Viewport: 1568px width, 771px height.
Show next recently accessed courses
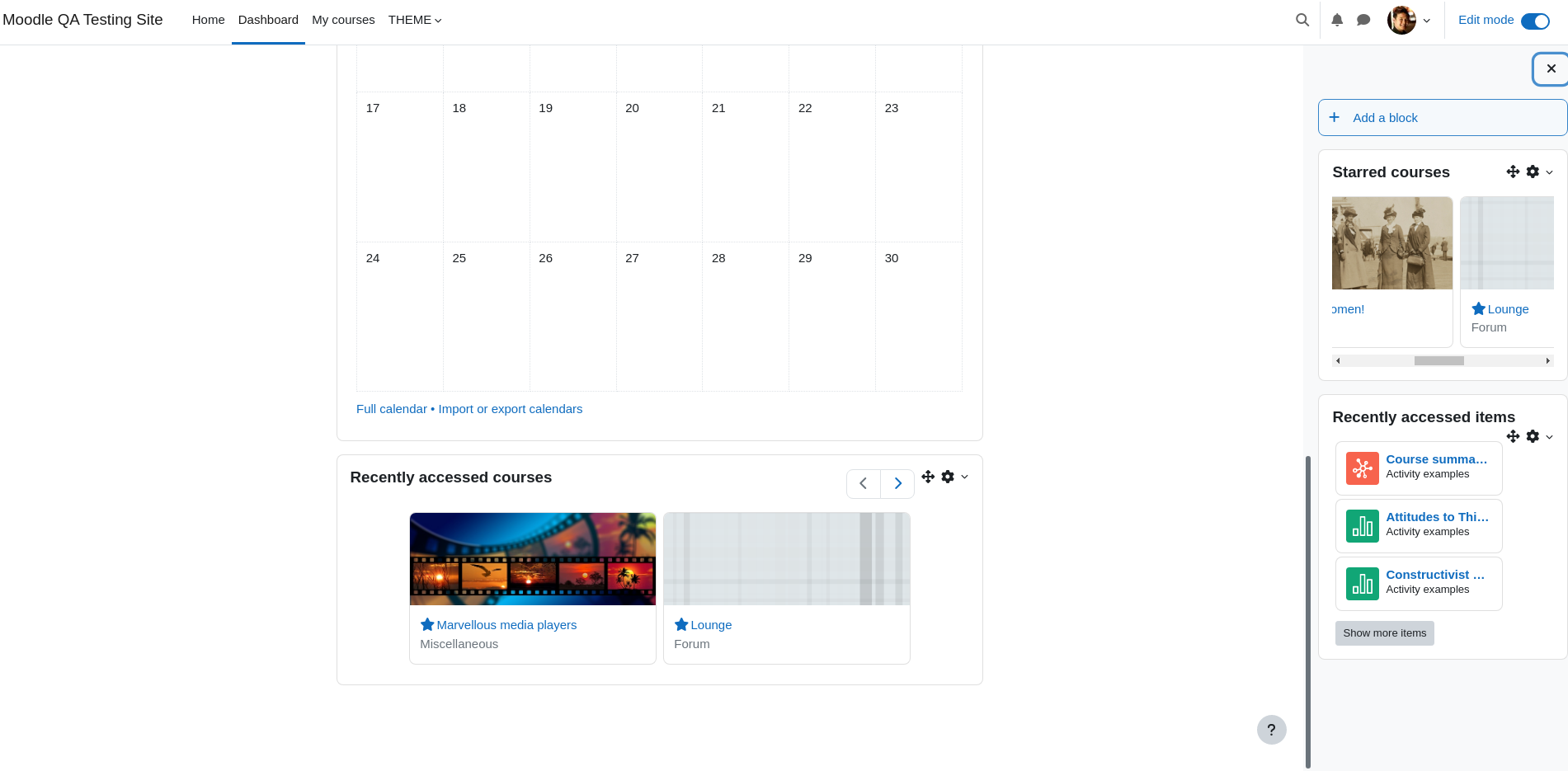[897, 484]
